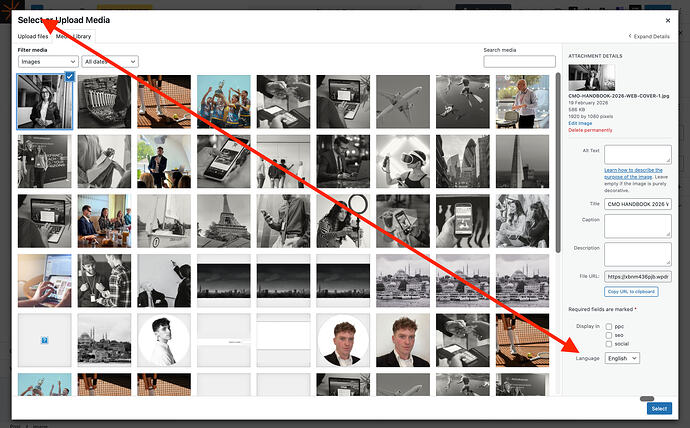Click the '19 February 2026' upload date
690x428 pixels.
click(588, 102)
